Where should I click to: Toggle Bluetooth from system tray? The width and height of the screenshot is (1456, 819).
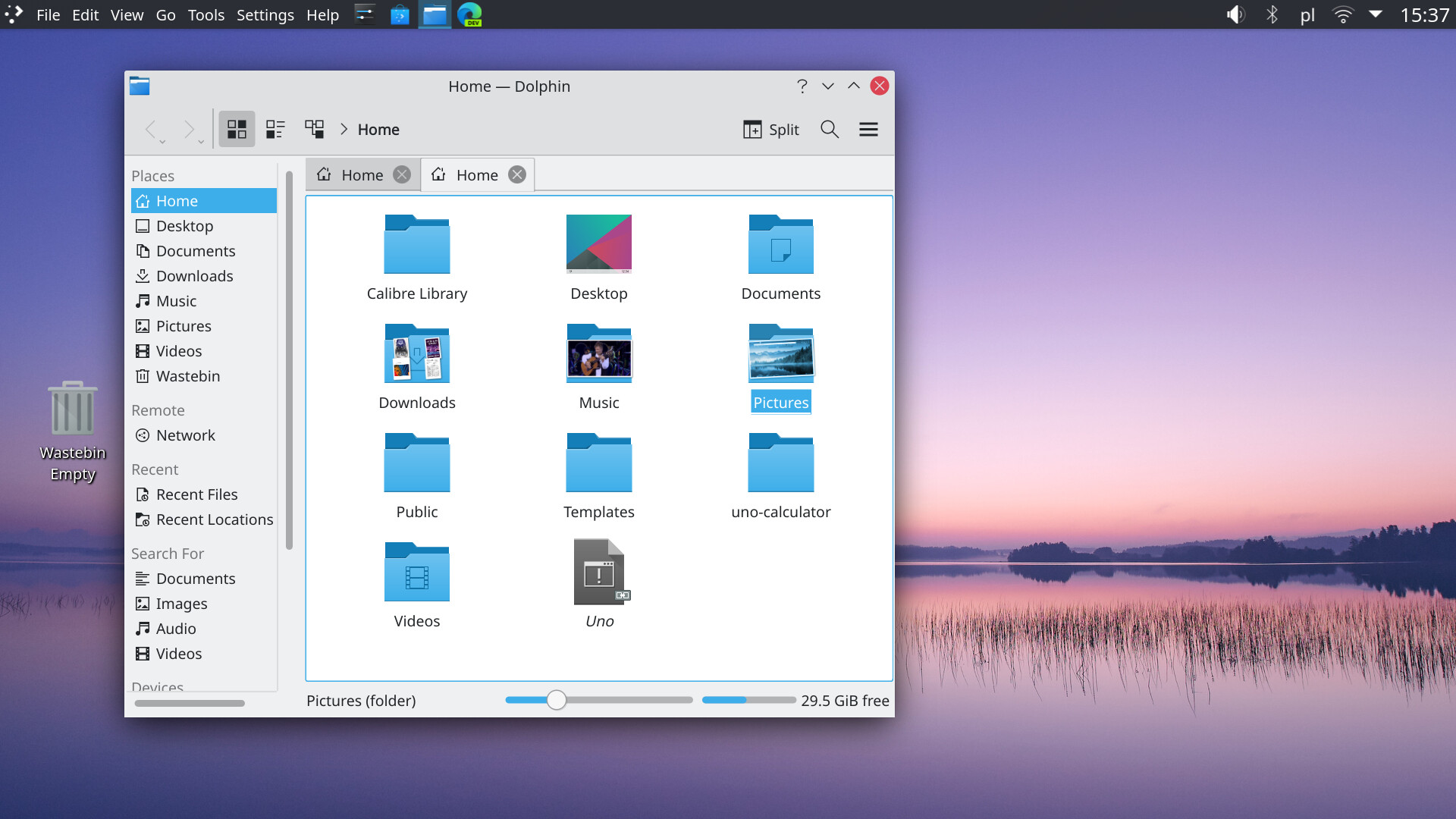coord(1273,14)
